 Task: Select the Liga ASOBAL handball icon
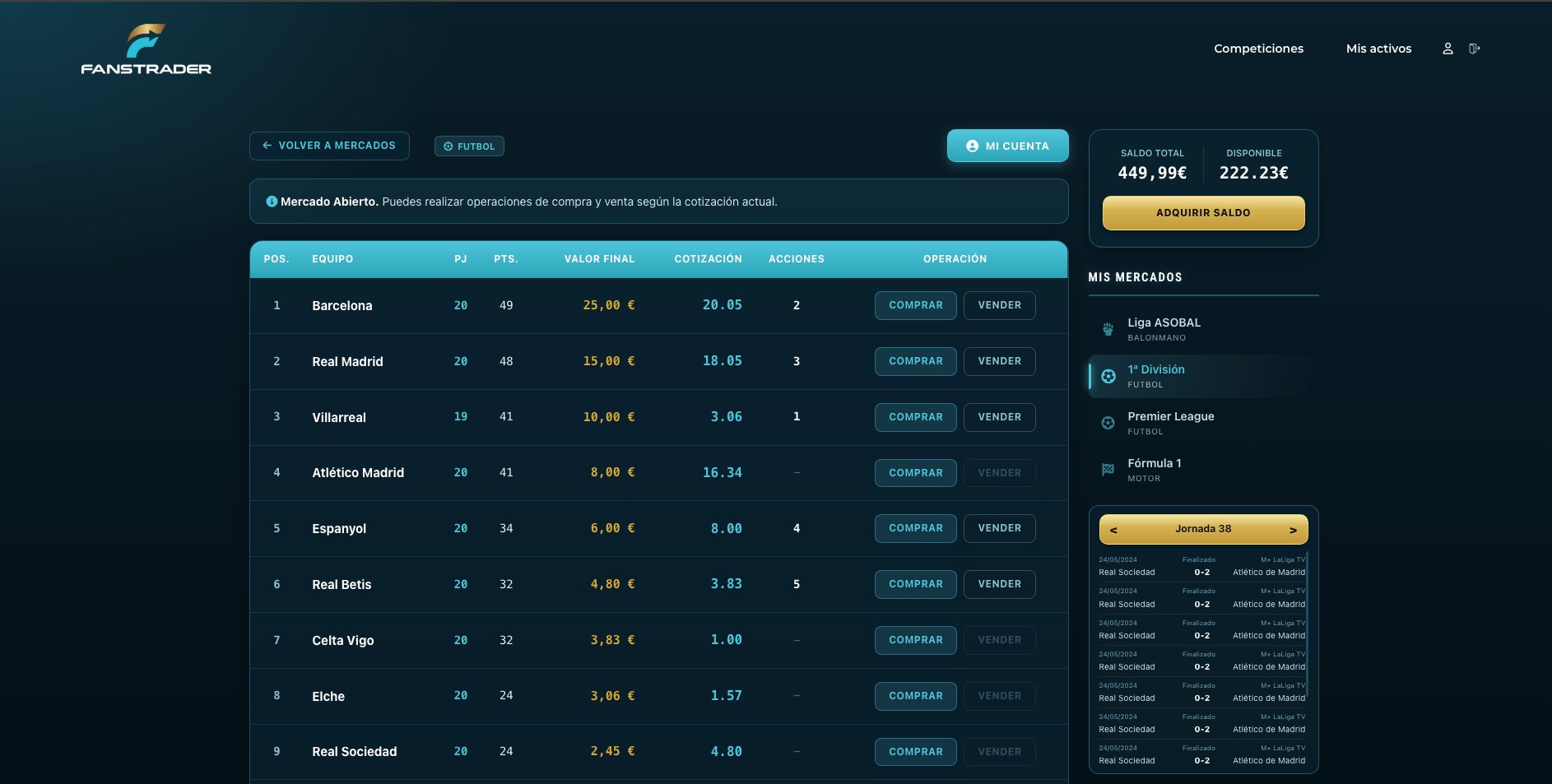click(x=1108, y=329)
